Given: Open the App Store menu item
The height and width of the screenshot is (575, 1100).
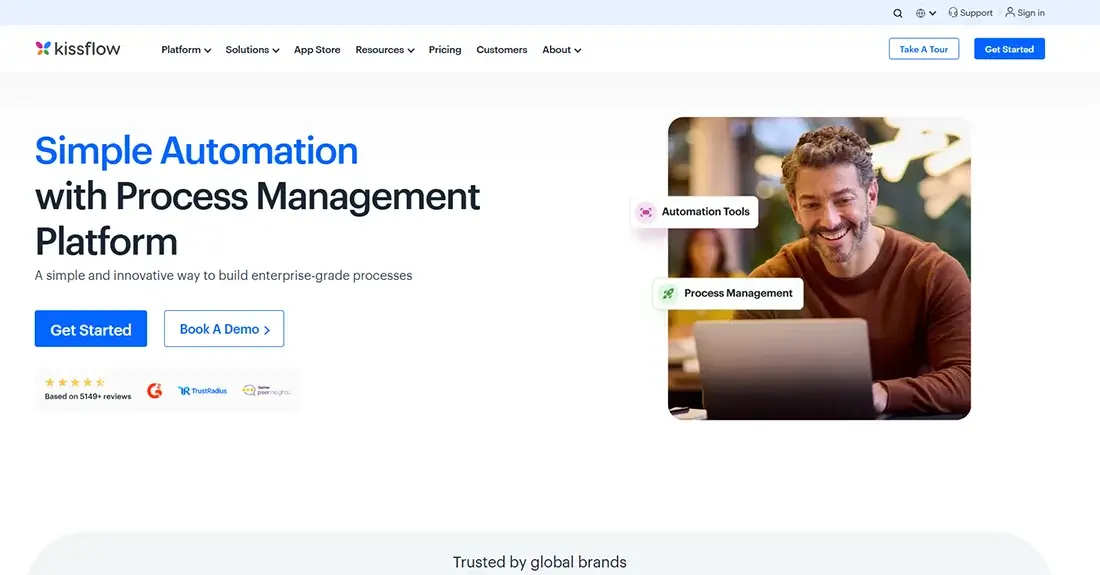Looking at the screenshot, I should pos(317,50).
